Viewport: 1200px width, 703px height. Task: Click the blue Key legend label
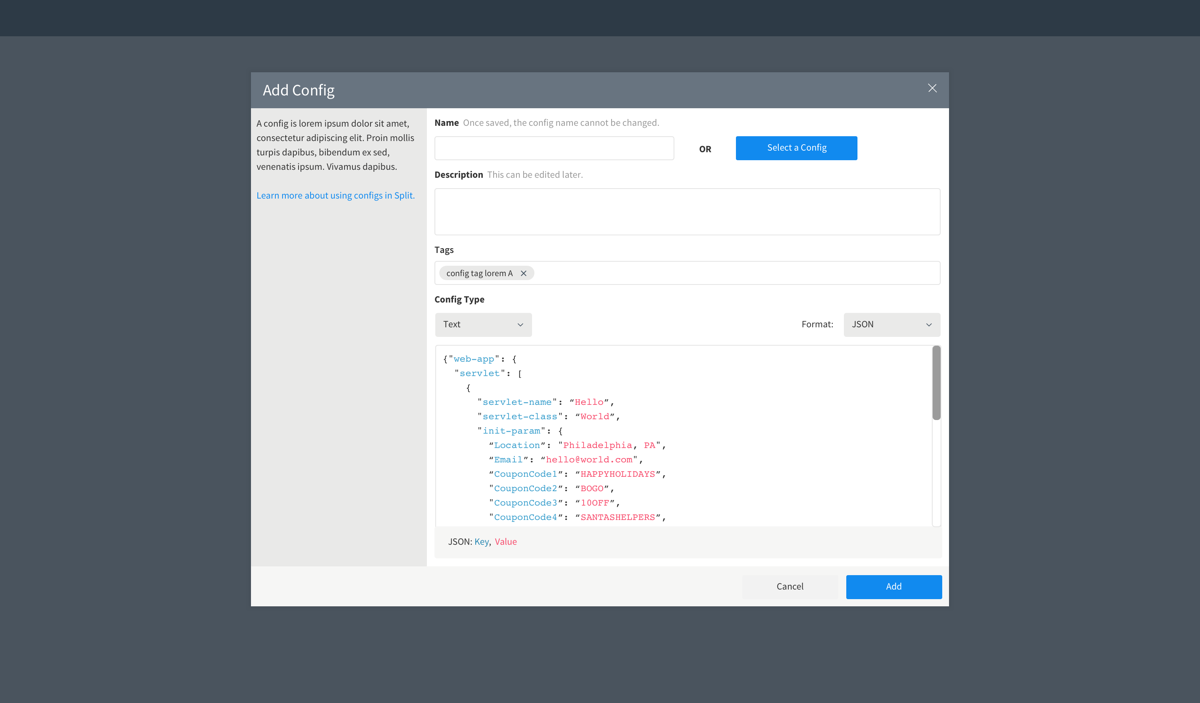click(x=481, y=542)
